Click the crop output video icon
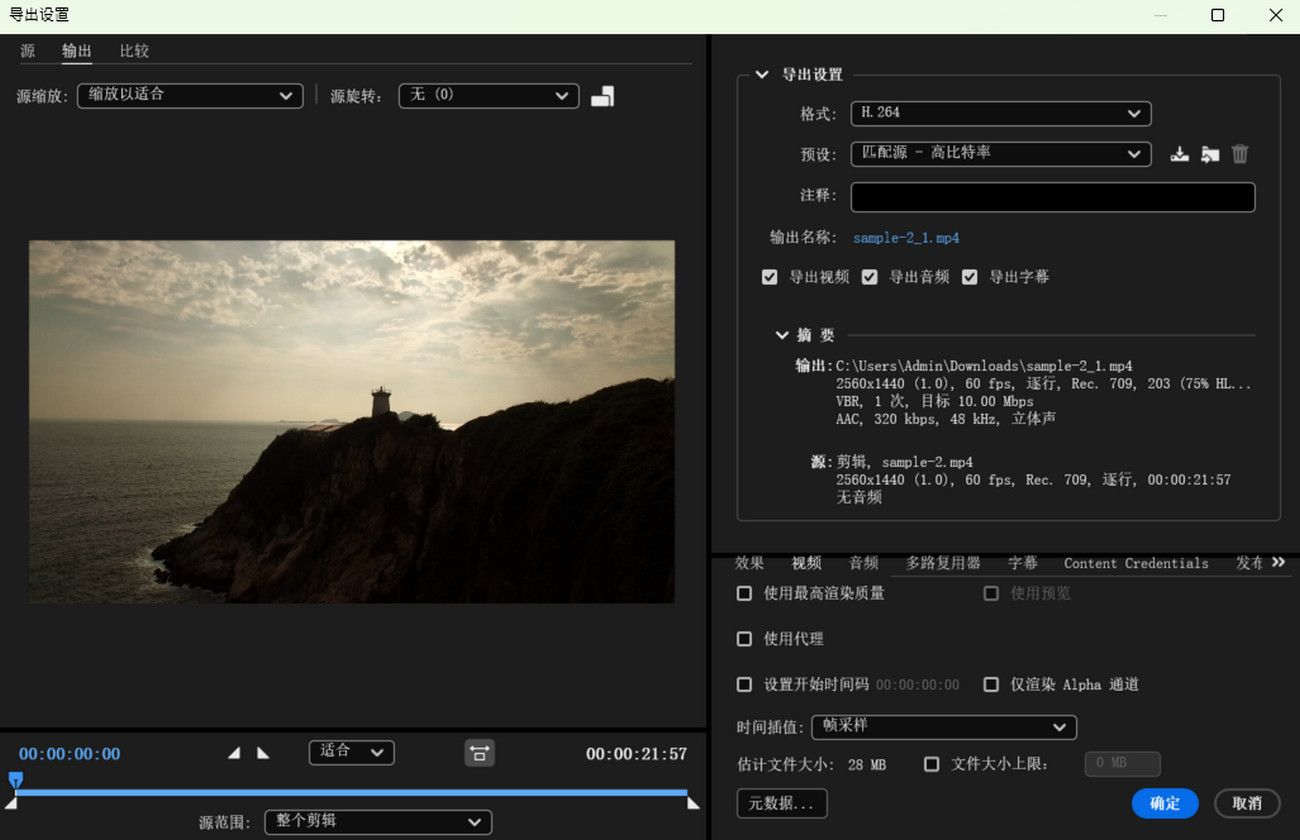Viewport: 1300px width, 840px height. [x=602, y=96]
